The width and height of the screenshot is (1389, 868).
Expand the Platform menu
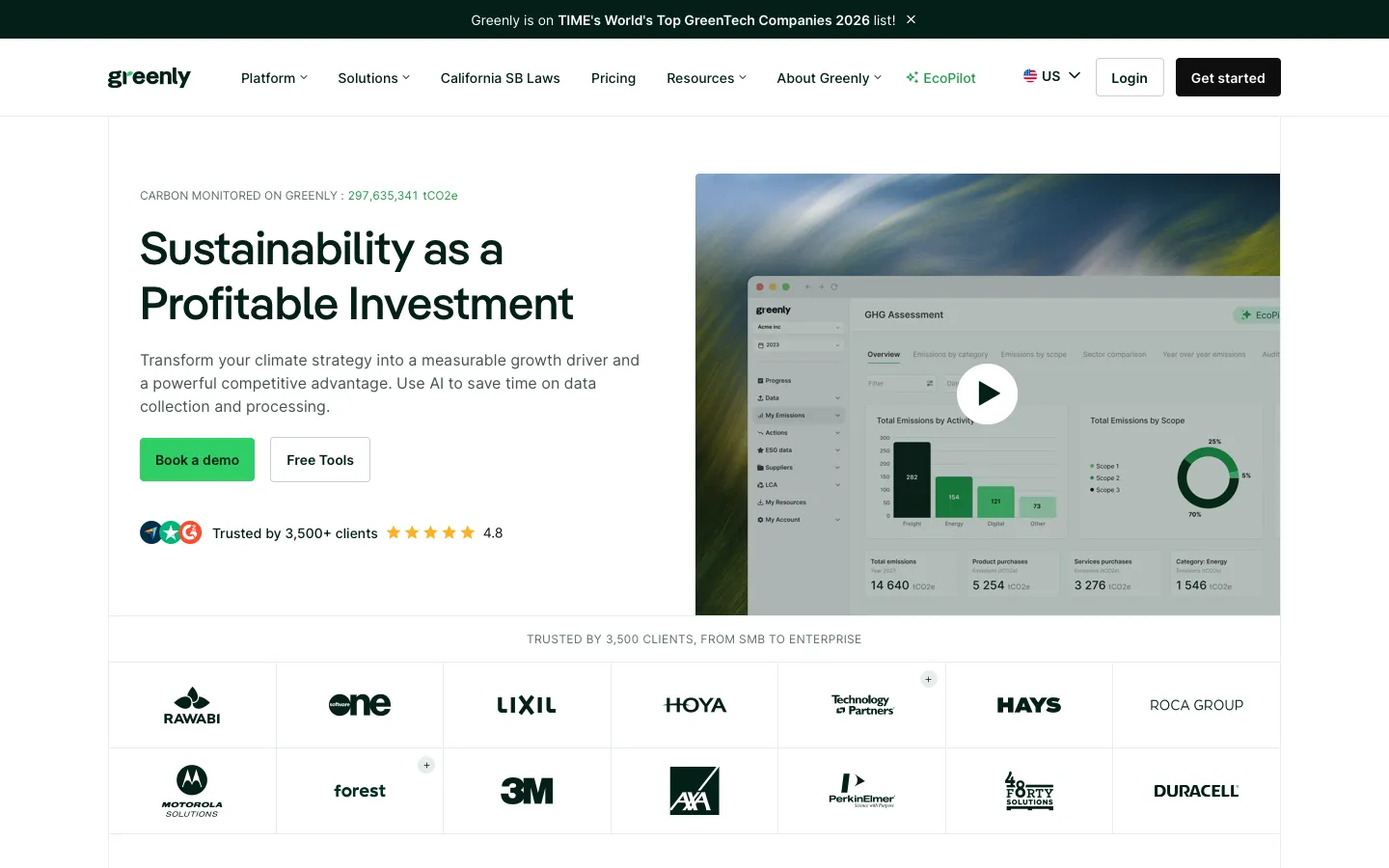click(274, 78)
